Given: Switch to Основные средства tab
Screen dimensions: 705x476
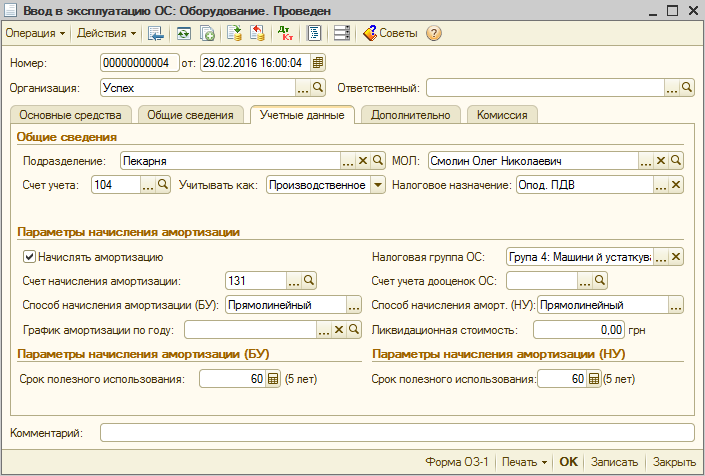Looking at the screenshot, I should [x=71, y=115].
